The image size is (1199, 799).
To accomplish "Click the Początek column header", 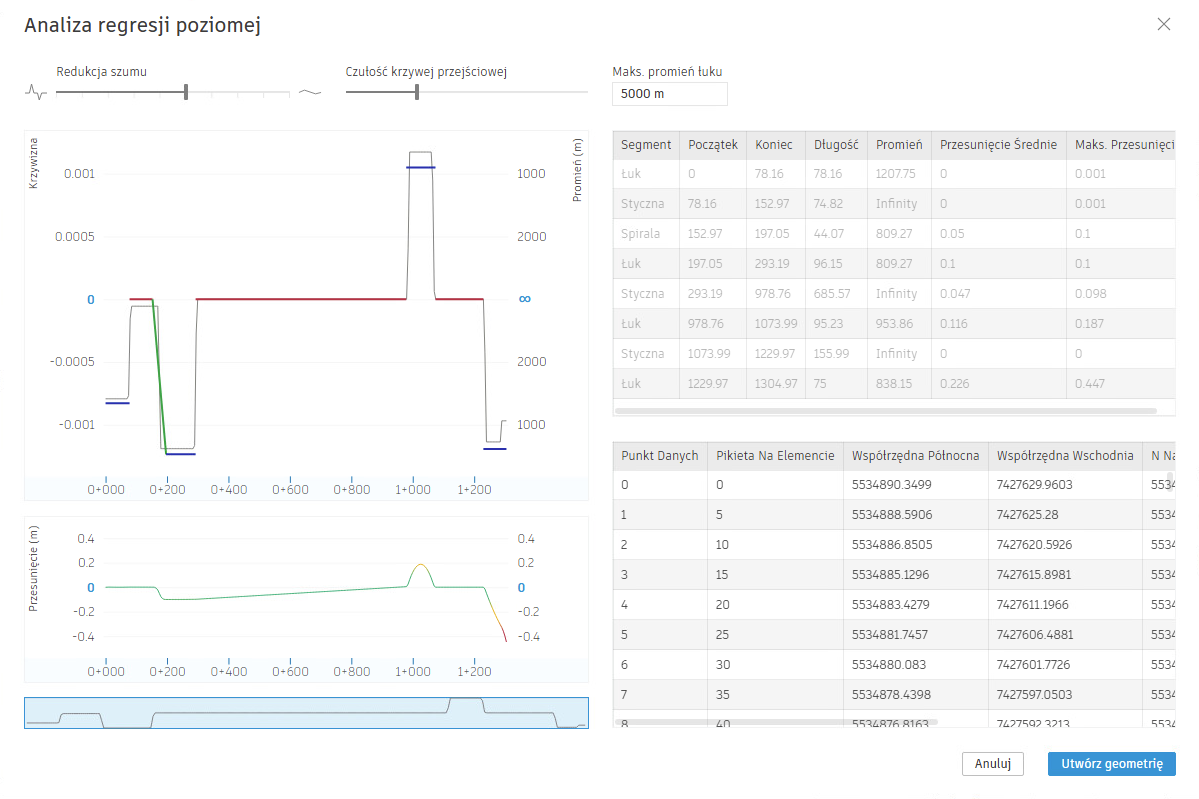I will (x=713, y=145).
